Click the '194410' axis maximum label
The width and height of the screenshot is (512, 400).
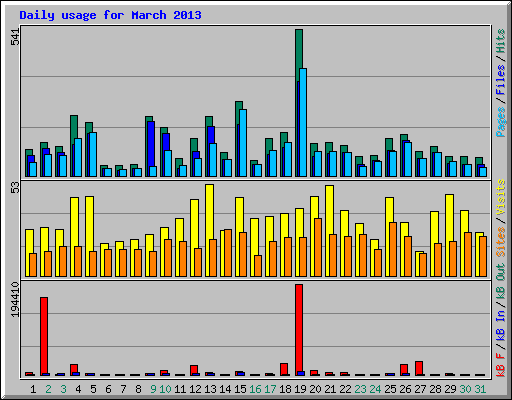point(15,299)
